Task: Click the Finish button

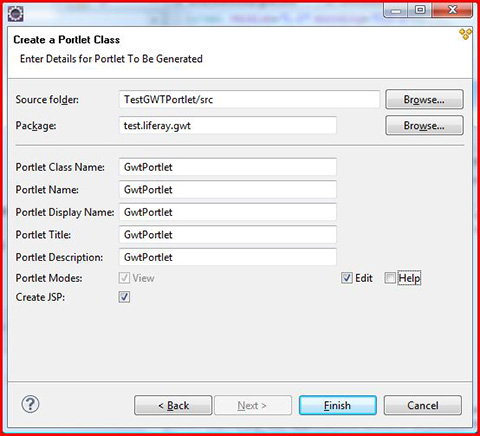Action: pos(338,405)
